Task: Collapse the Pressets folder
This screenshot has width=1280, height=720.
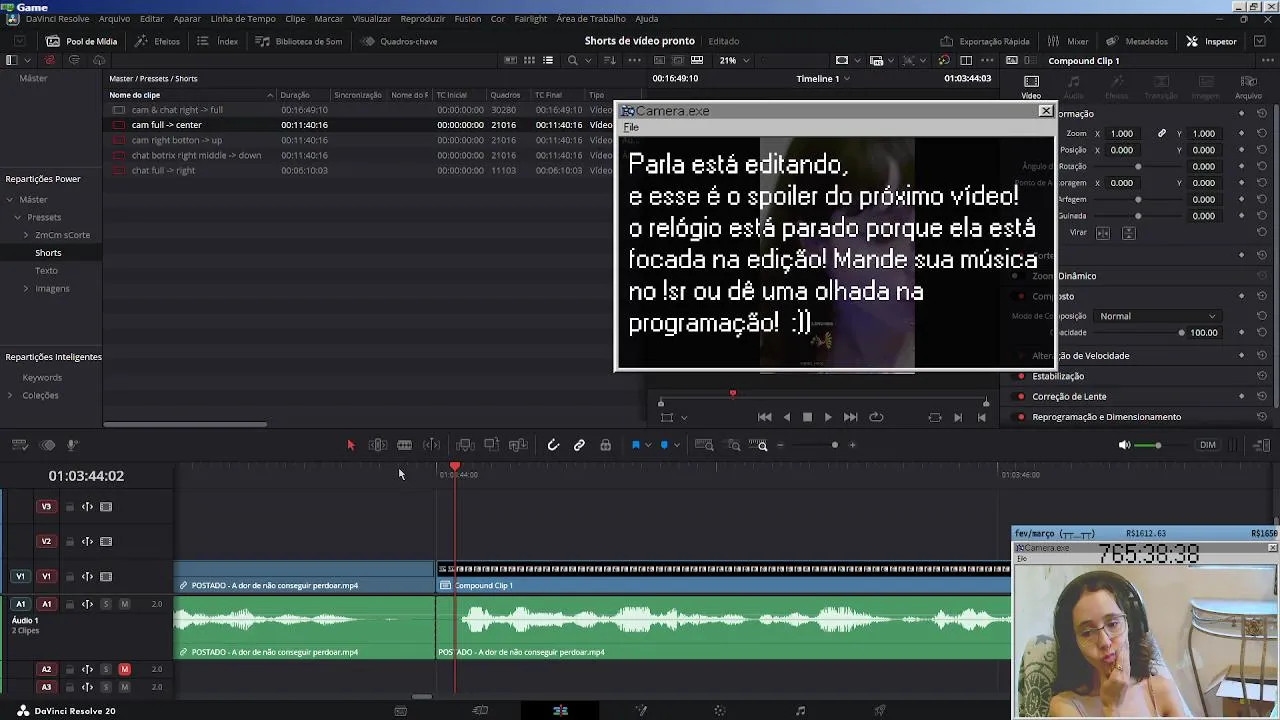Action: [x=17, y=217]
